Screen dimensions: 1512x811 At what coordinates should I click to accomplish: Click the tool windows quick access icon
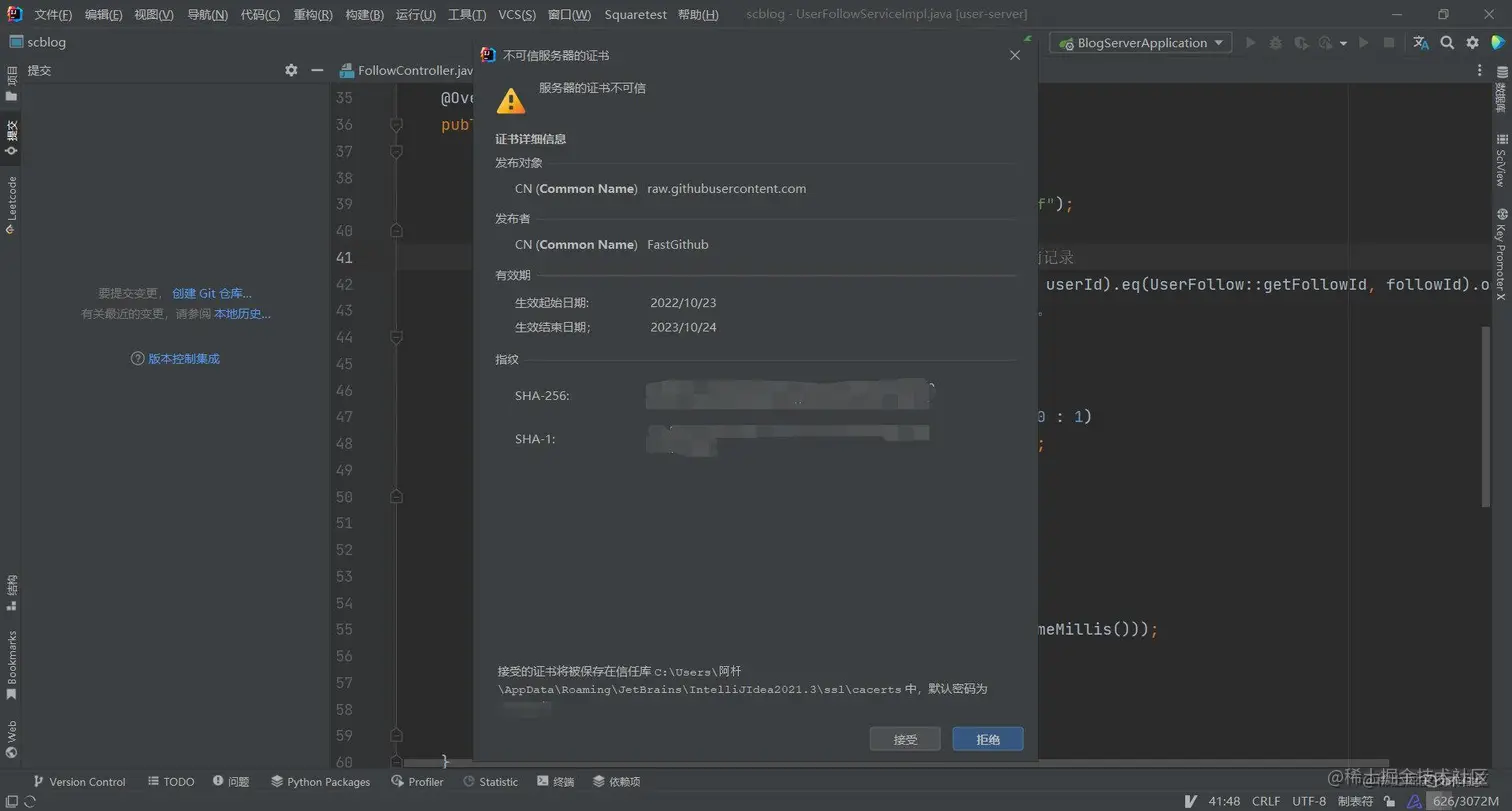pyautogui.click(x=10, y=801)
